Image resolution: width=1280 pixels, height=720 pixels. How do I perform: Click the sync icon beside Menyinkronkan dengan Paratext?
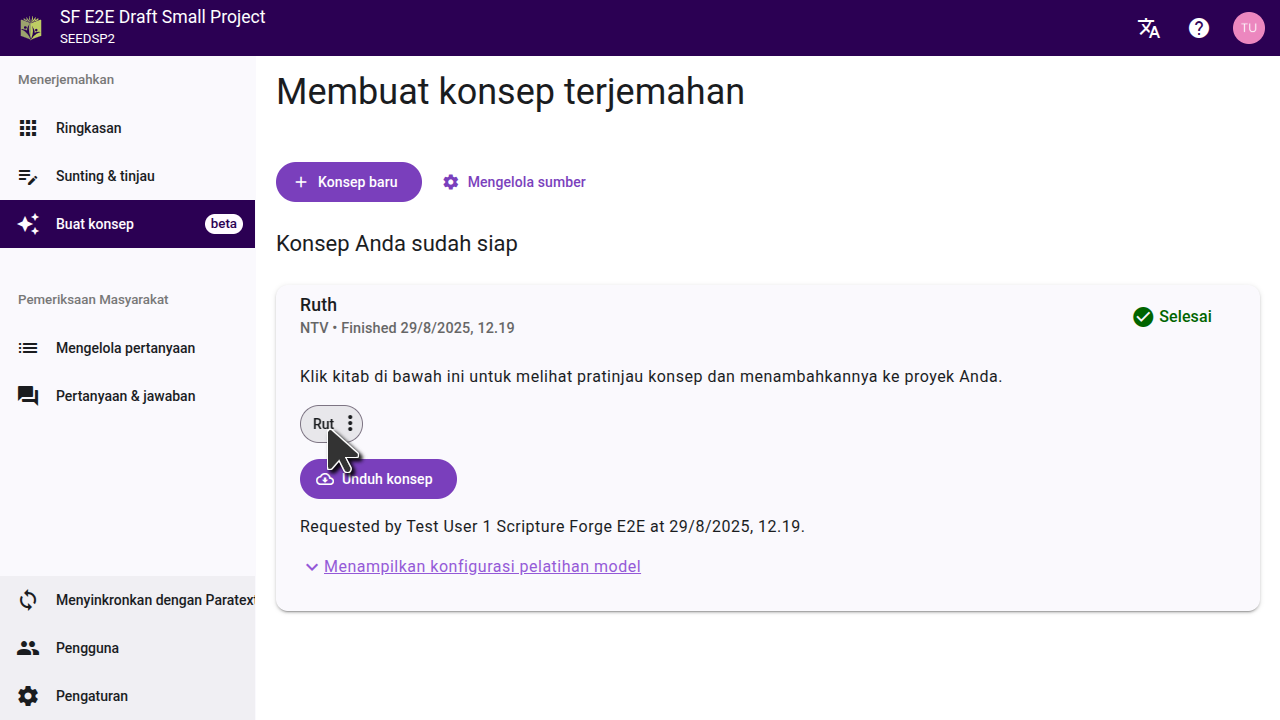point(28,600)
